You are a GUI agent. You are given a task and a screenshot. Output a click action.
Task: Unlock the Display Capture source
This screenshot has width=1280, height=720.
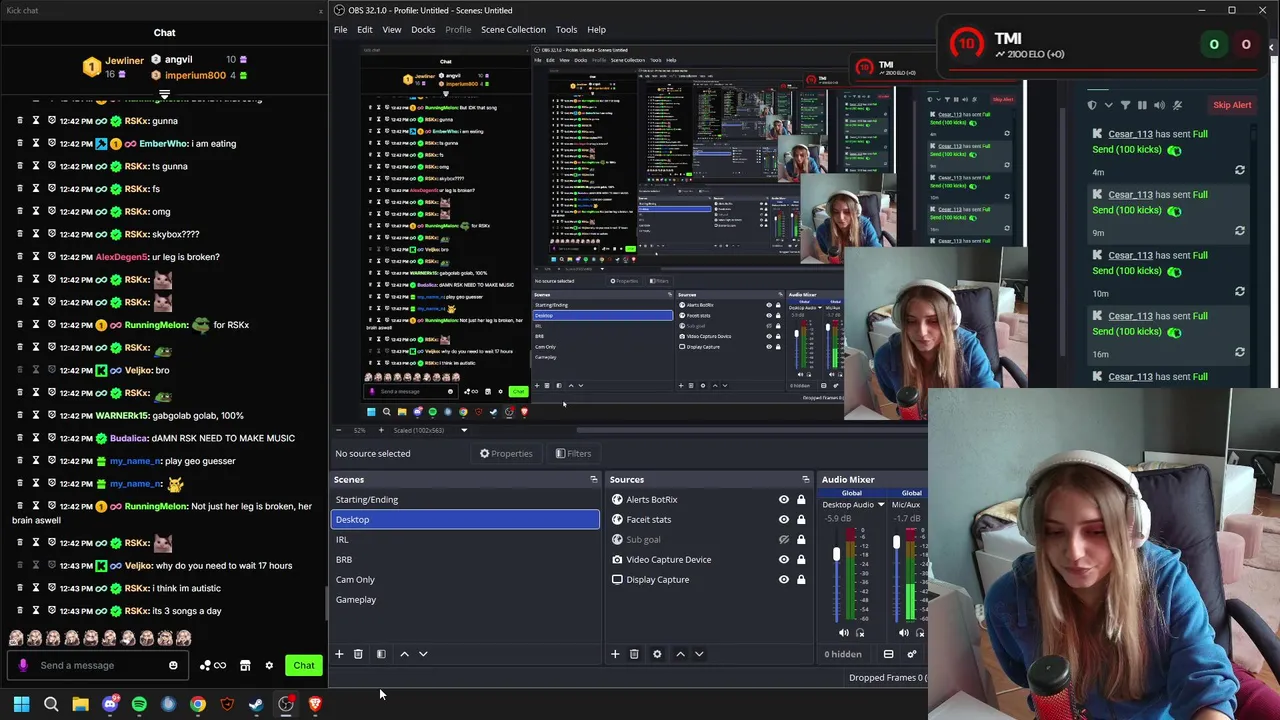[x=801, y=580]
